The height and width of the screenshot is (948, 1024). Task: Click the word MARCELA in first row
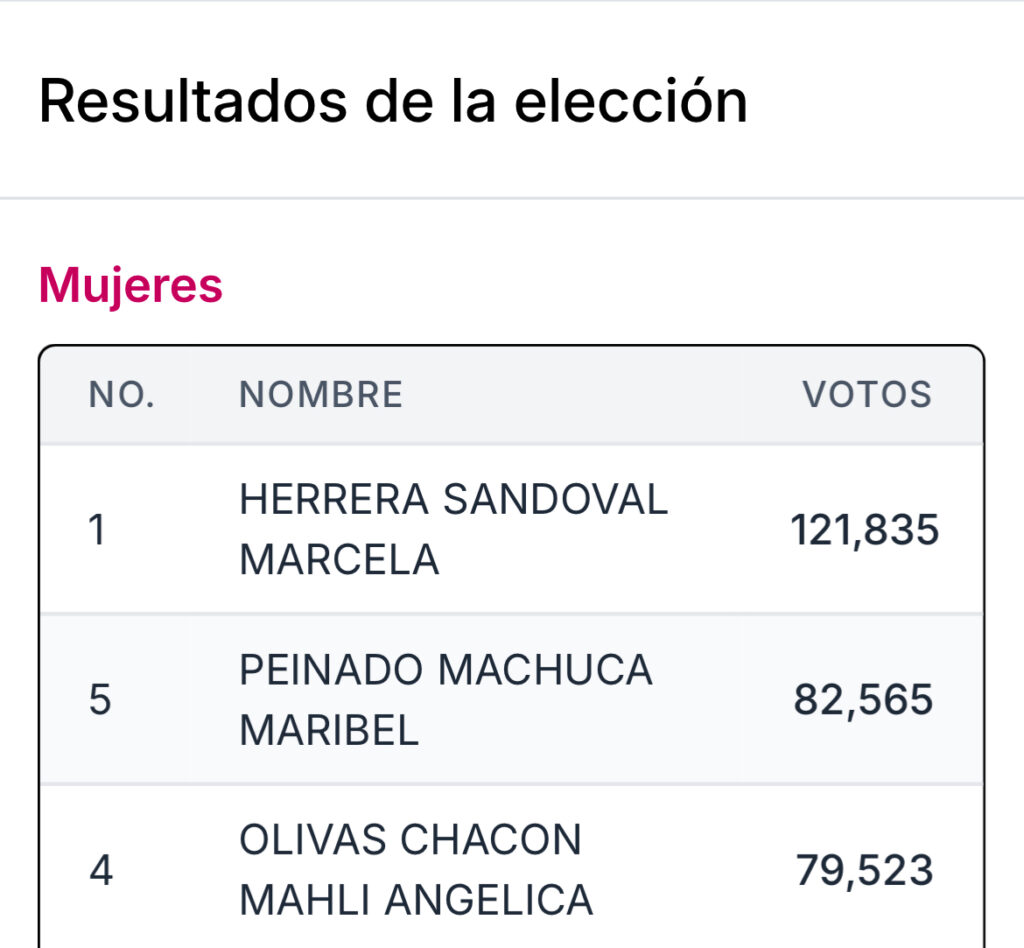coord(339,560)
